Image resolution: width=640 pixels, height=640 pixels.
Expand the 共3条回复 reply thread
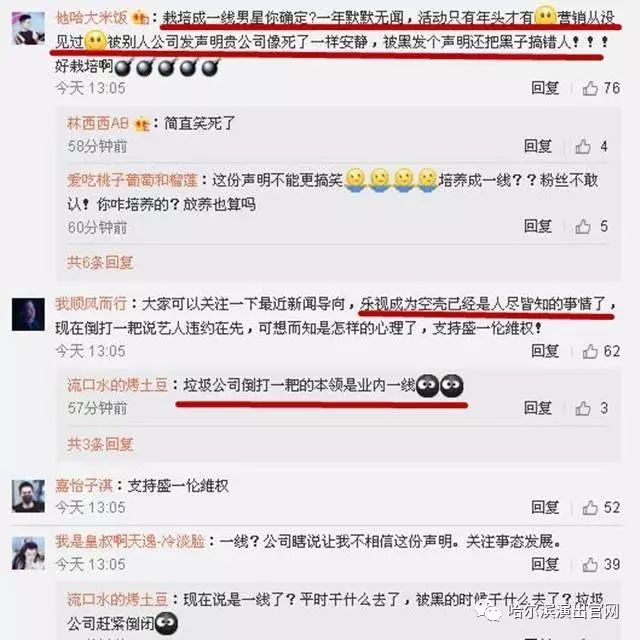(100, 444)
